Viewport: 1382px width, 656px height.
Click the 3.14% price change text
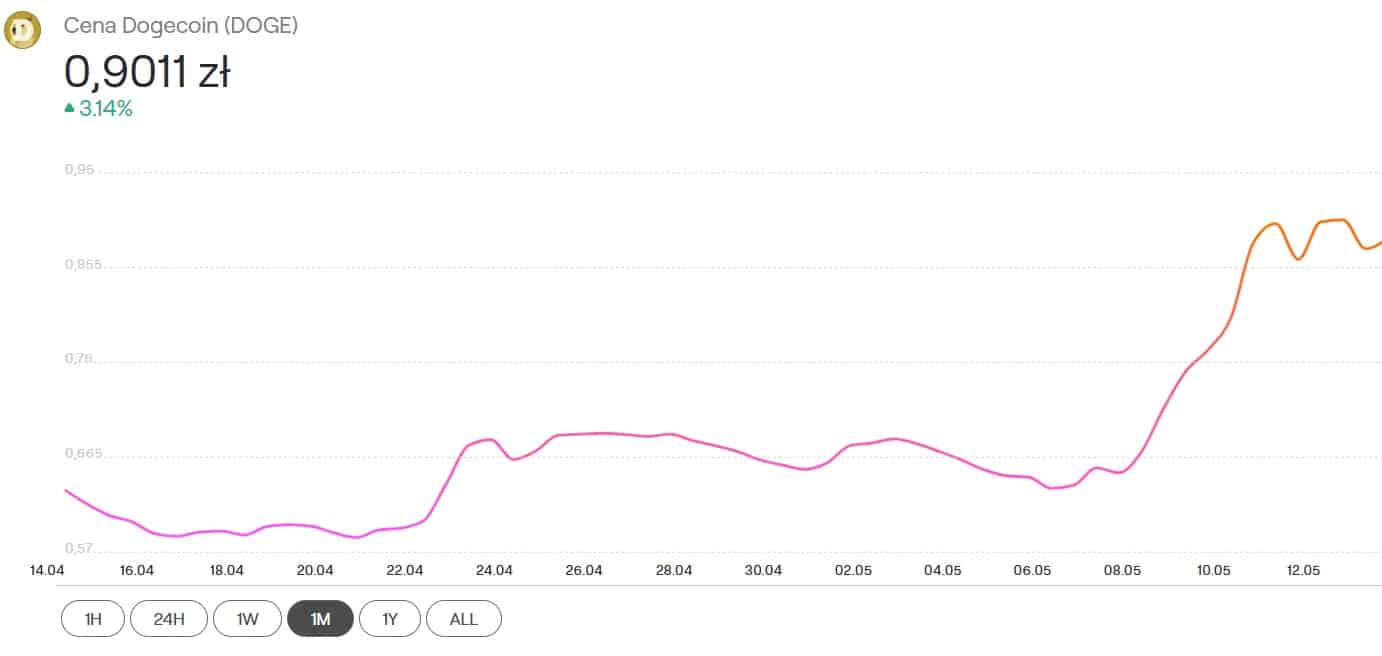(x=106, y=109)
